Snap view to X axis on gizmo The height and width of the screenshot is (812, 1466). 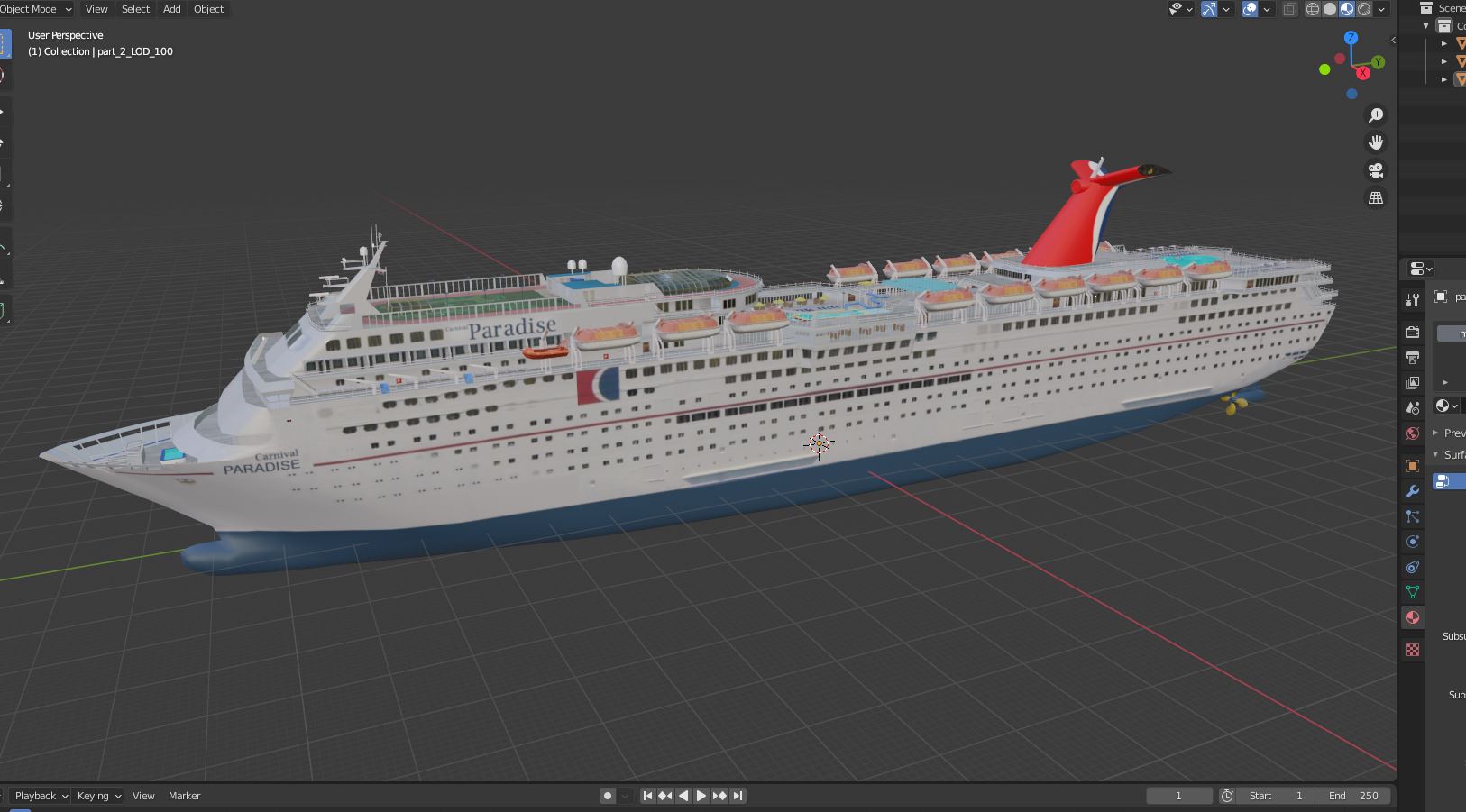coord(1363,73)
